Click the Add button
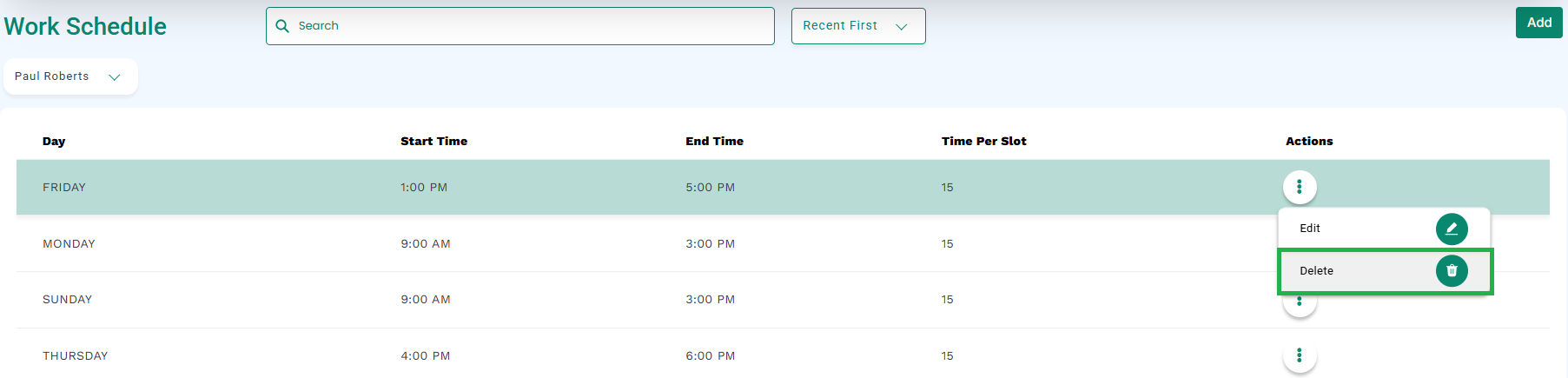 point(1539,23)
